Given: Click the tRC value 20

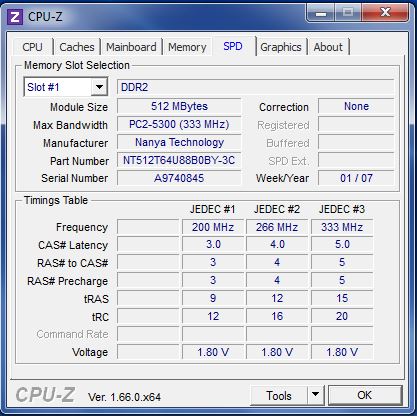Looking at the screenshot, I should coord(342,316).
